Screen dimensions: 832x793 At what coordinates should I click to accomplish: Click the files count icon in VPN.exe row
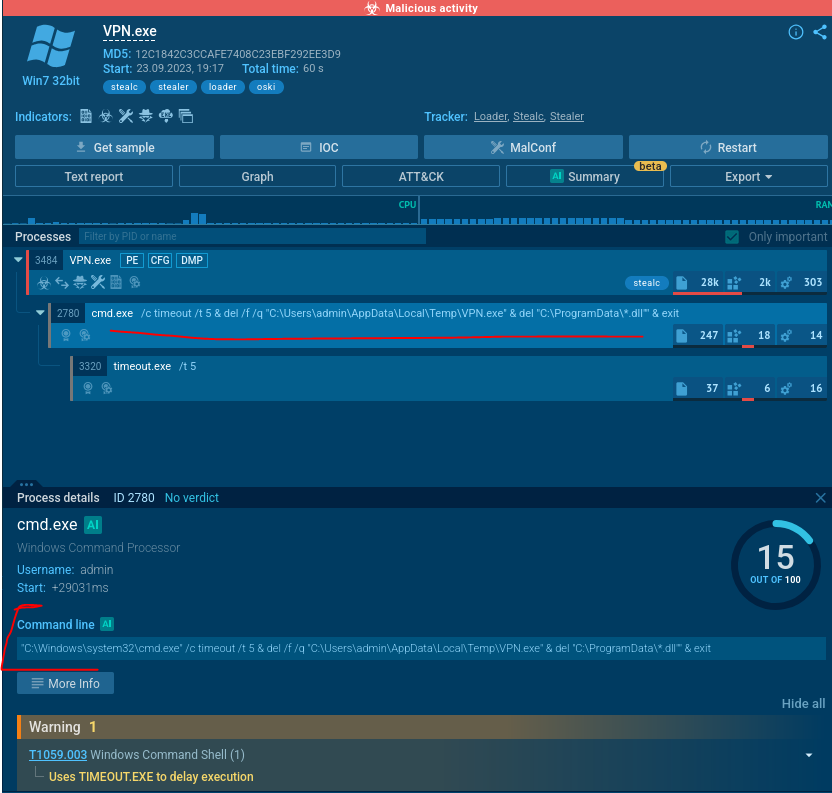point(682,283)
